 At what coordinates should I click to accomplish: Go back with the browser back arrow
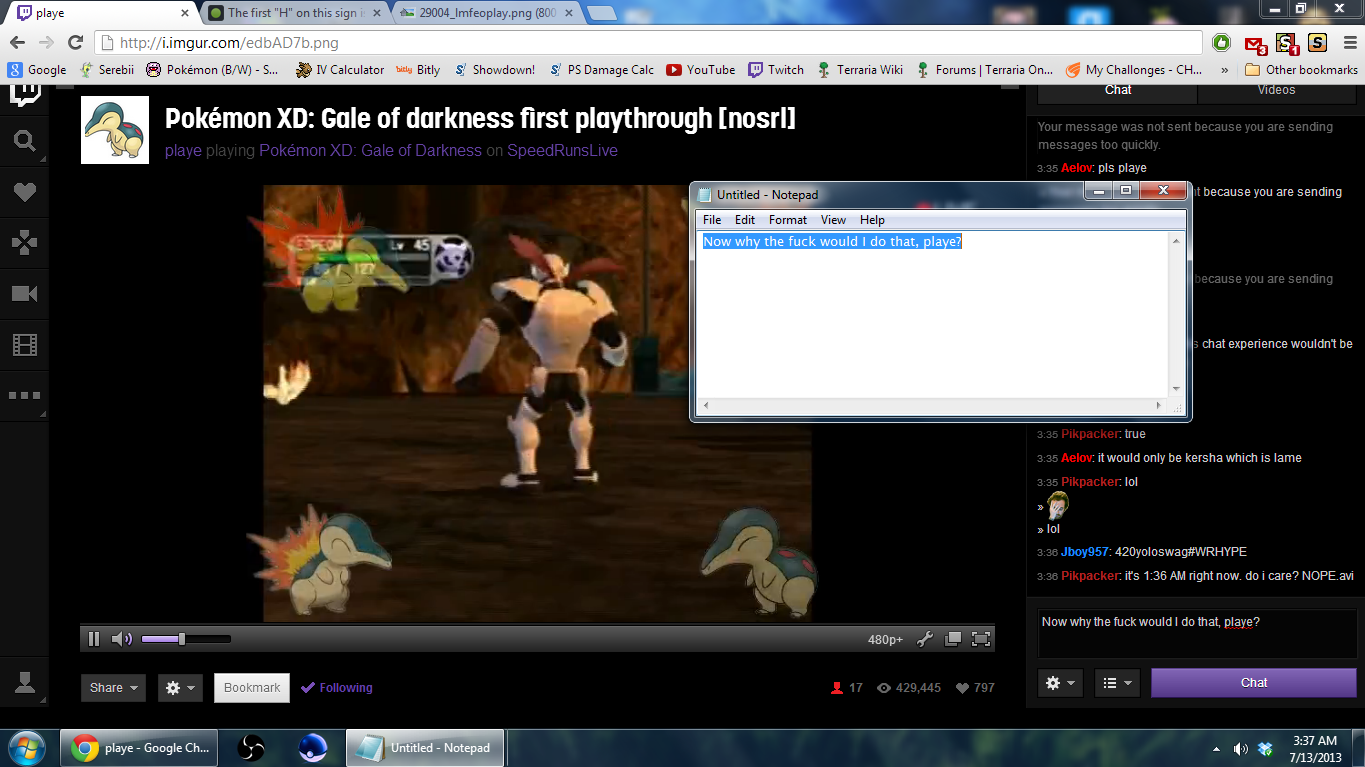[x=17, y=42]
